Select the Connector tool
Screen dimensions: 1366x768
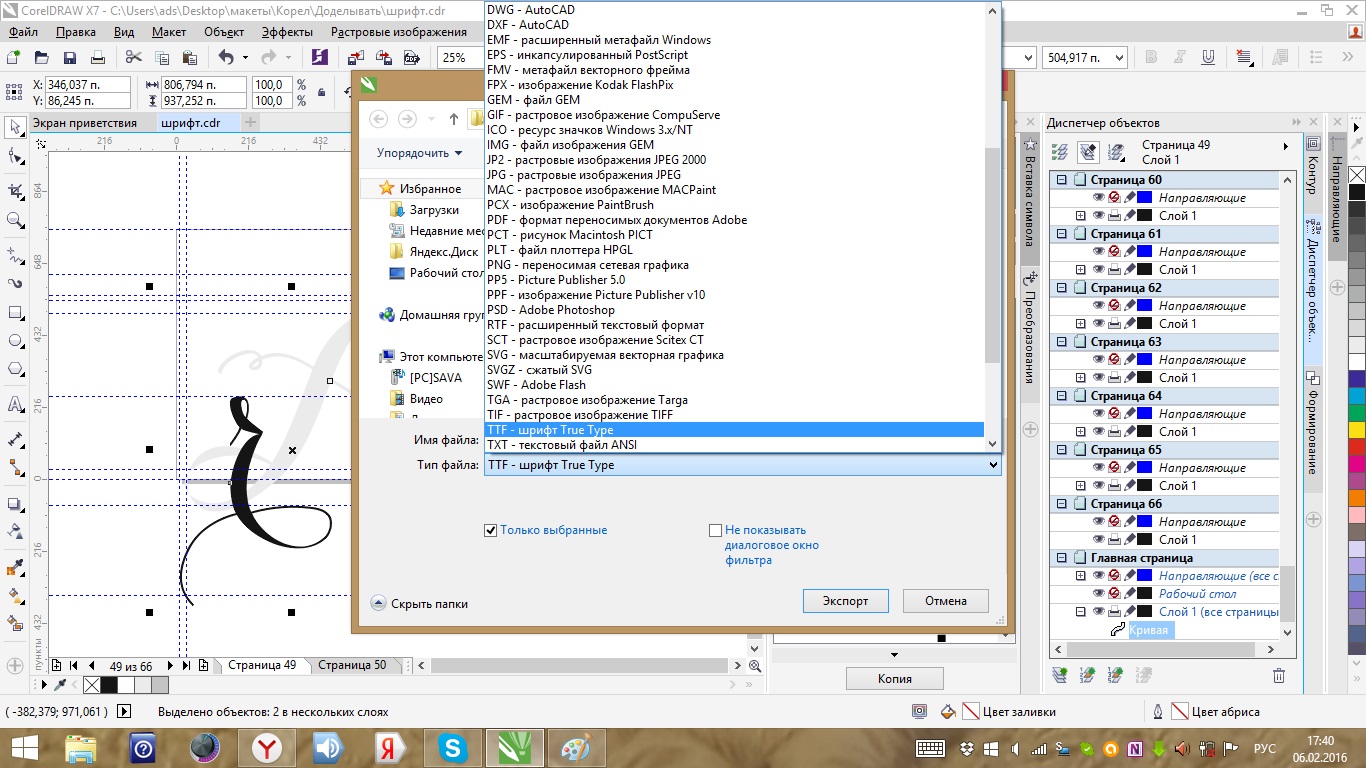(x=15, y=467)
